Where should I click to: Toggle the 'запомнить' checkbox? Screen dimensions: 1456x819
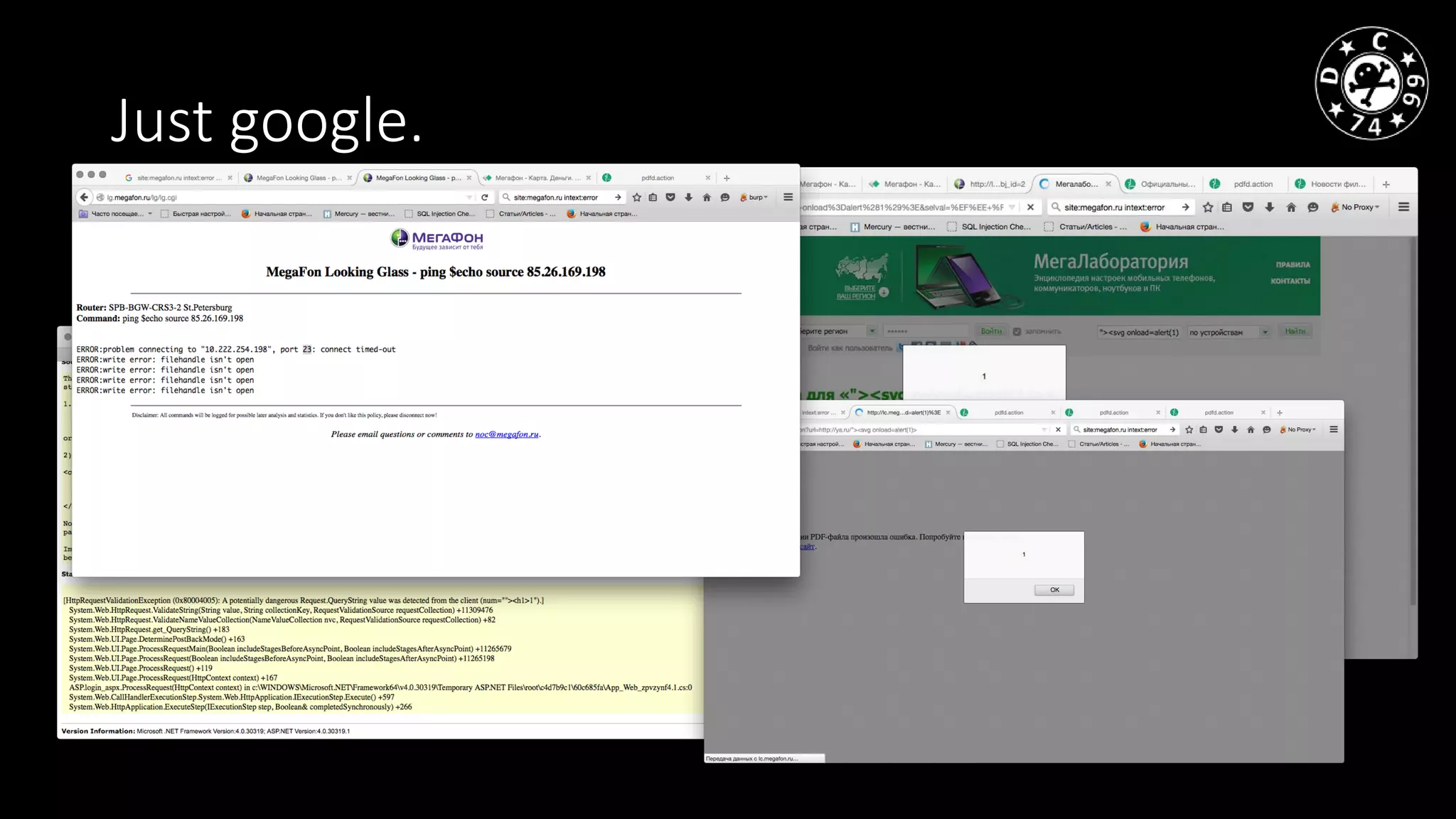[1017, 331]
